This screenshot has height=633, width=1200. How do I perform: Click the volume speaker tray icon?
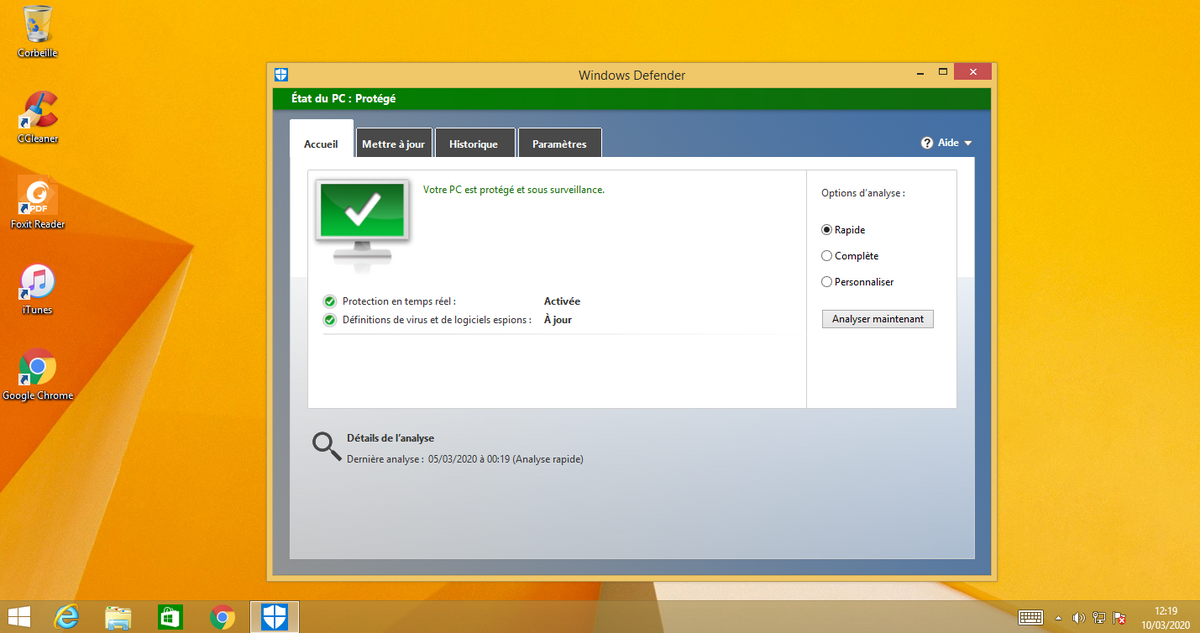coord(1079,618)
